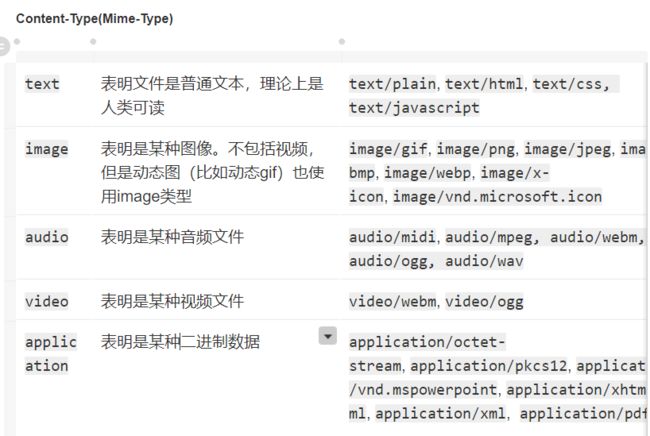Viewport: 650px width, 436px height.
Task: Click the 'application' type cell
Action: pos(51,354)
